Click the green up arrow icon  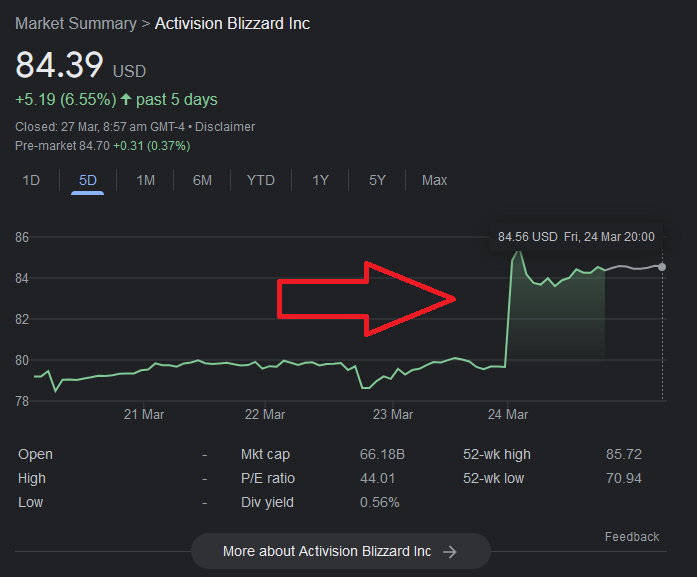coord(126,99)
